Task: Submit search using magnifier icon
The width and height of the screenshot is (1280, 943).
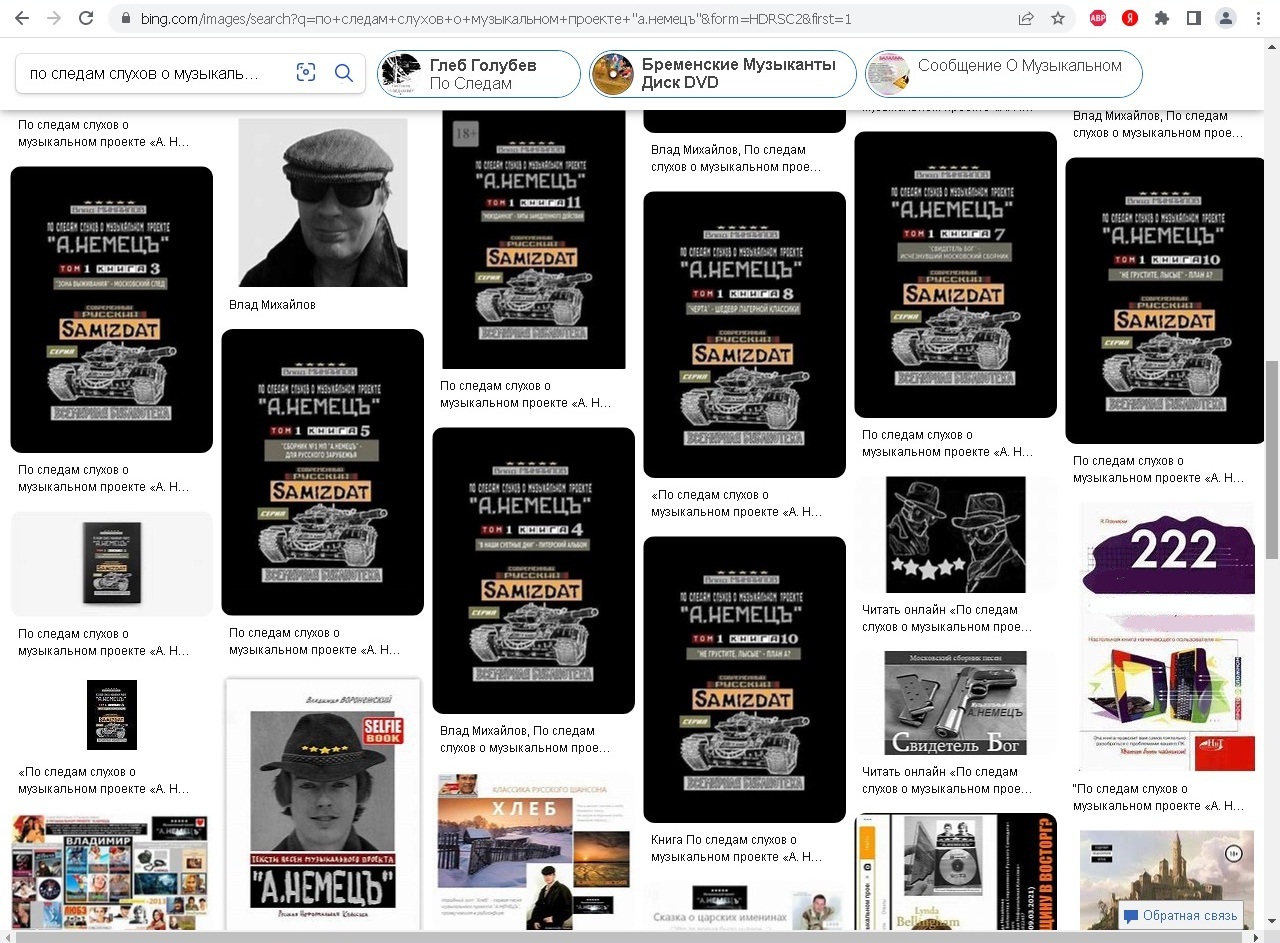Action: [x=343, y=73]
